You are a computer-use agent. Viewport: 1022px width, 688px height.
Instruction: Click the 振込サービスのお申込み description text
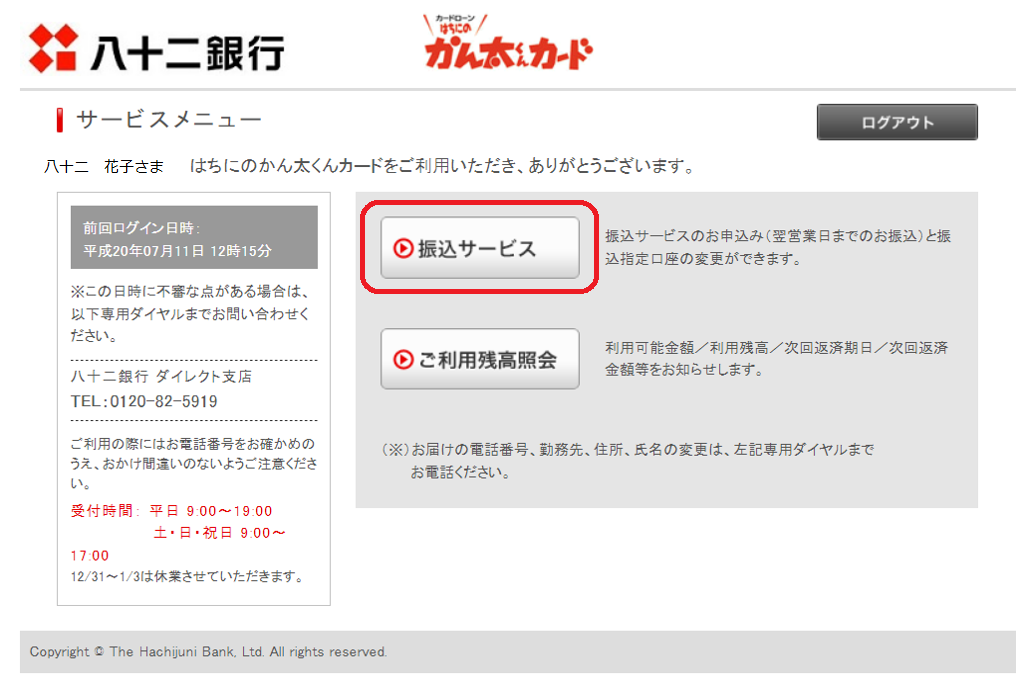coord(778,248)
